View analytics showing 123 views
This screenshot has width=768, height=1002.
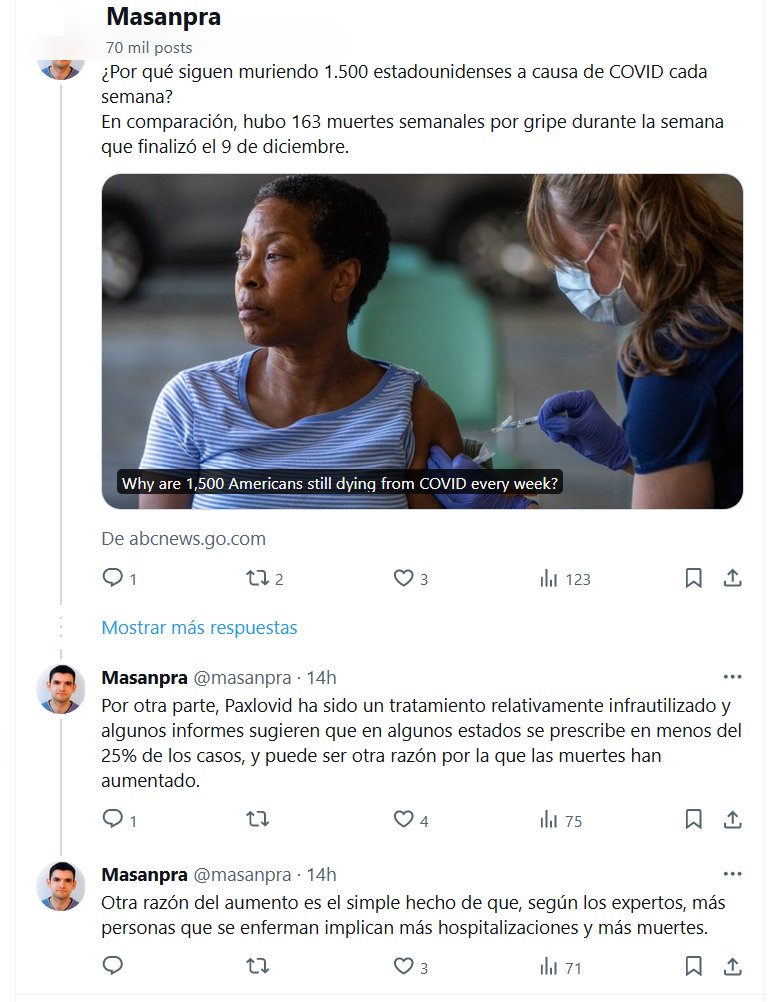pyautogui.click(x=549, y=578)
